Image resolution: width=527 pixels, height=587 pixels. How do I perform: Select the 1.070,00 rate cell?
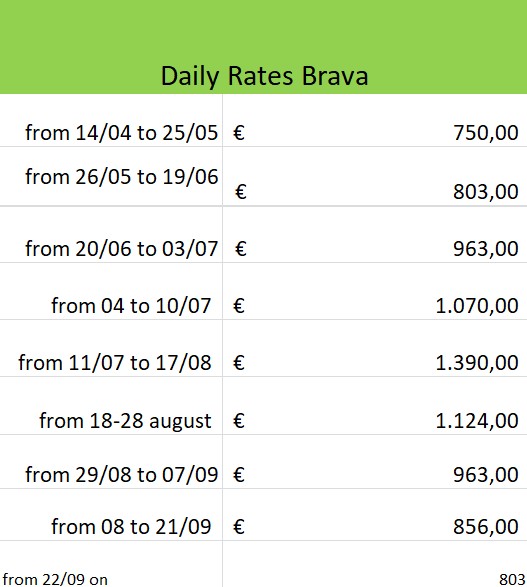click(x=375, y=291)
